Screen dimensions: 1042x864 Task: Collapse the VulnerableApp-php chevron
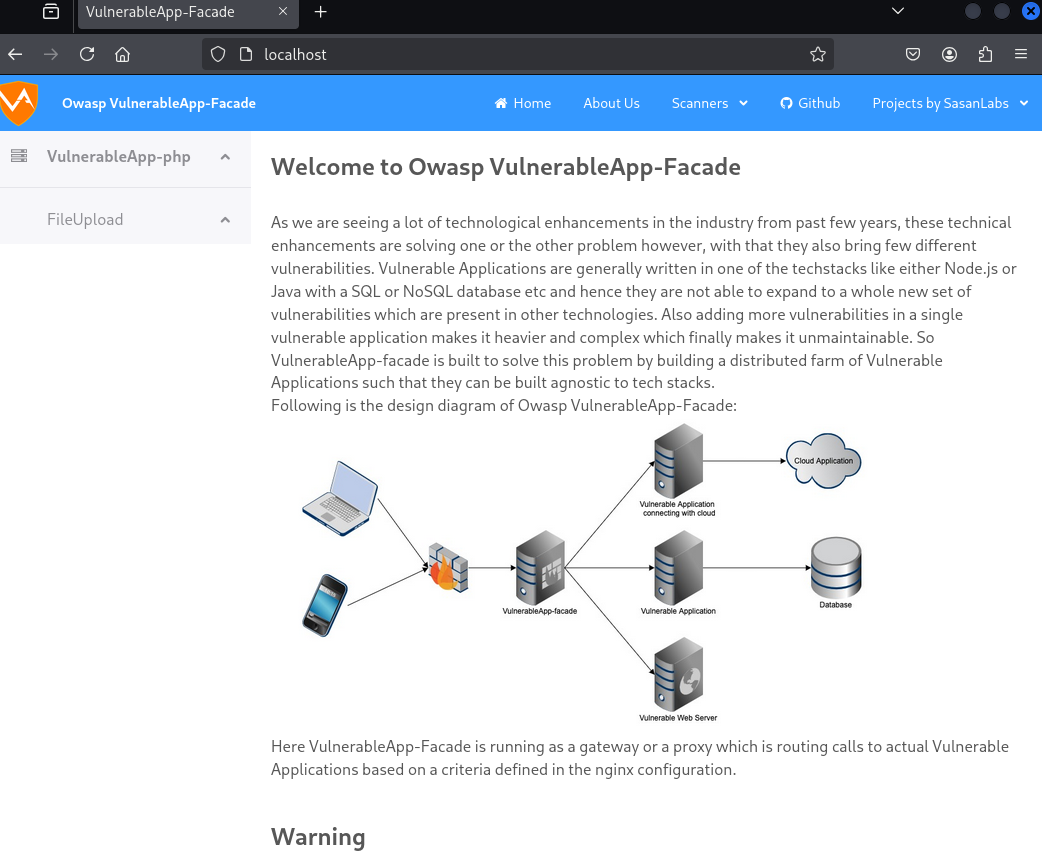coord(225,157)
